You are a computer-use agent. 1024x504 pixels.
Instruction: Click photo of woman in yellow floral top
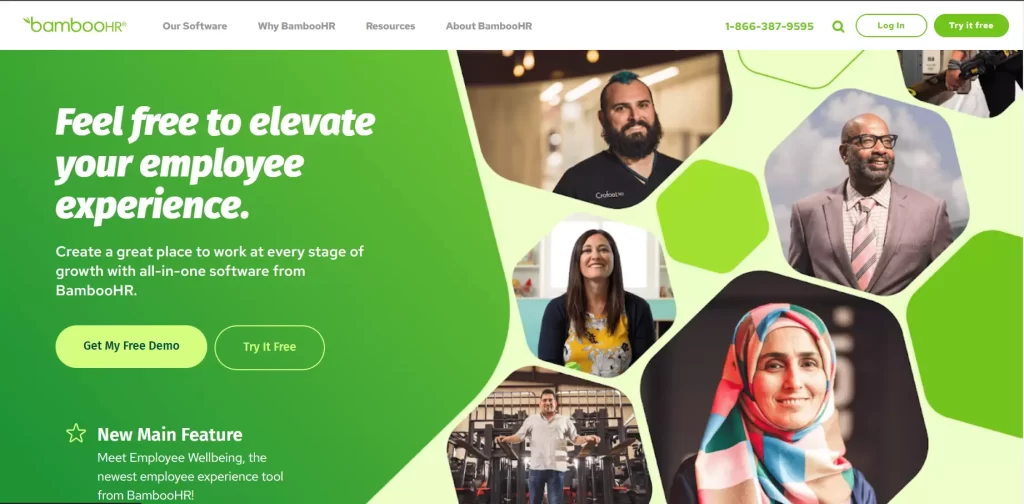(593, 299)
